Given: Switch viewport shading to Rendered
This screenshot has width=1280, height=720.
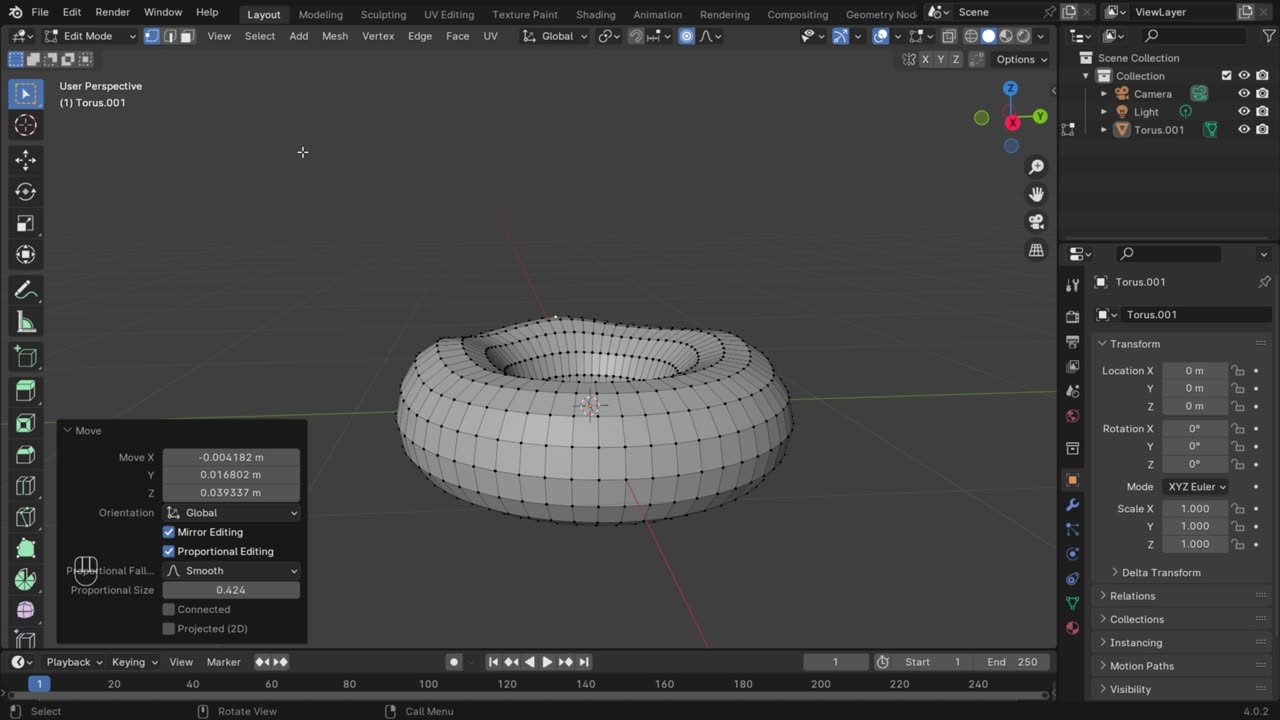Looking at the screenshot, I should tap(1023, 36).
